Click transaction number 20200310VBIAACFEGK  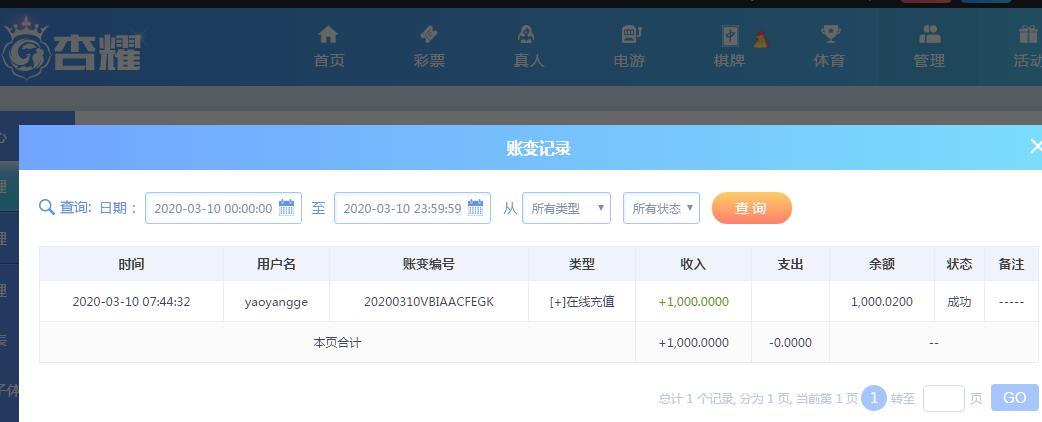click(429, 302)
